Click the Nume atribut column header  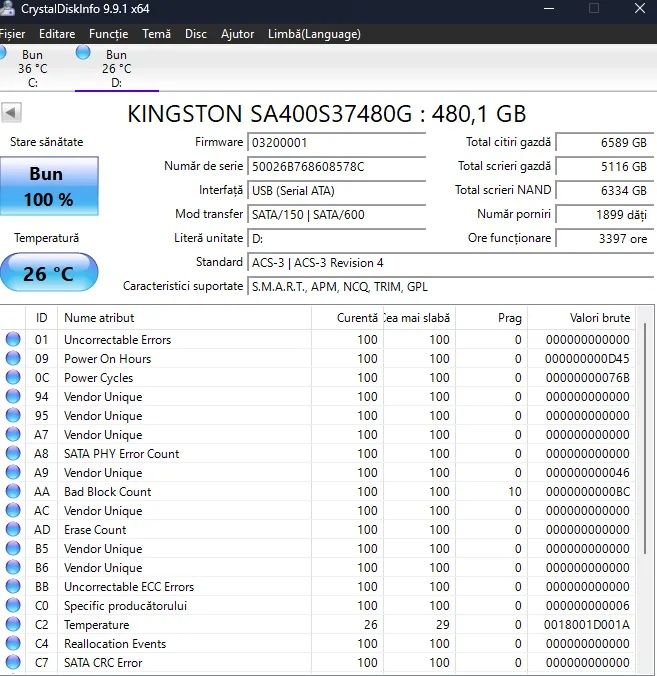(x=185, y=318)
